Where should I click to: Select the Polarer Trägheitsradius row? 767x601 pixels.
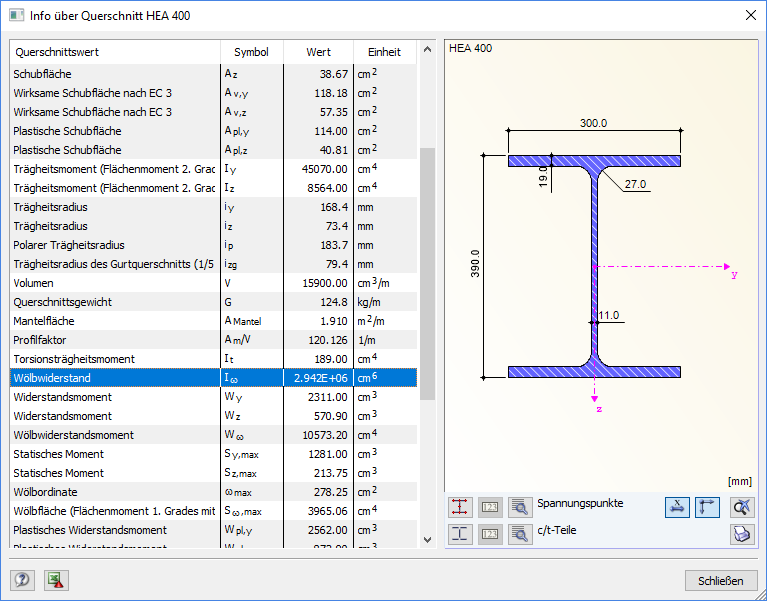tap(213, 245)
